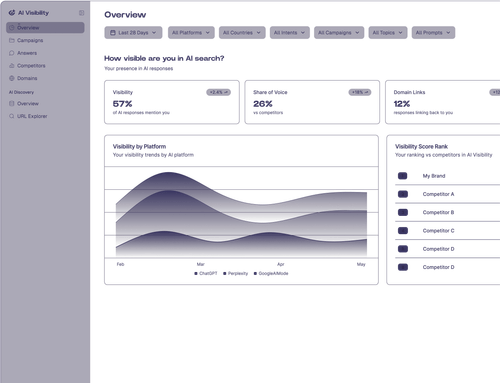The height and width of the screenshot is (383, 500).
Task: Expand the All Countries filter
Action: [242, 33]
